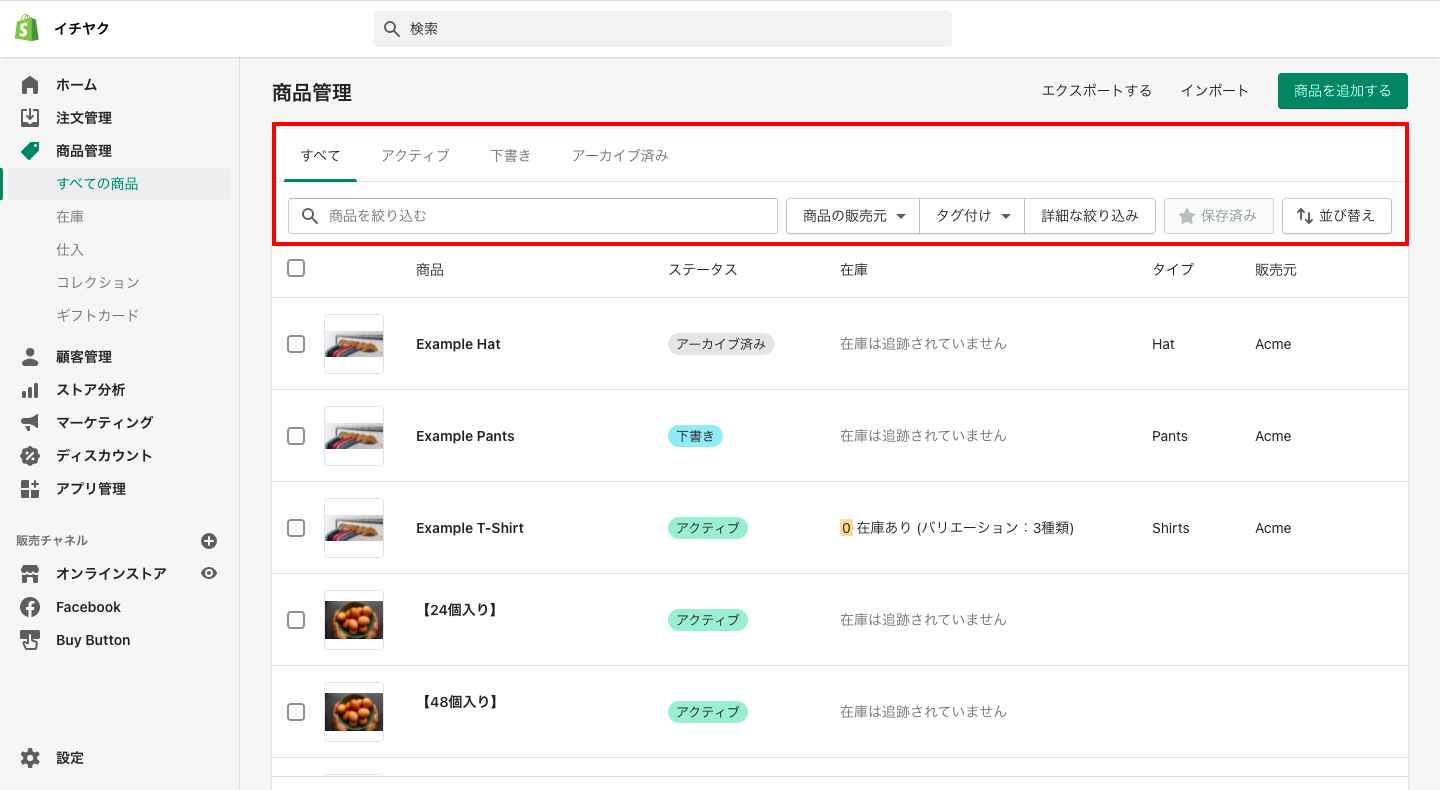The width and height of the screenshot is (1440, 790).
Task: Open the Example T-Shirt product thumbnail
Action: (354, 528)
